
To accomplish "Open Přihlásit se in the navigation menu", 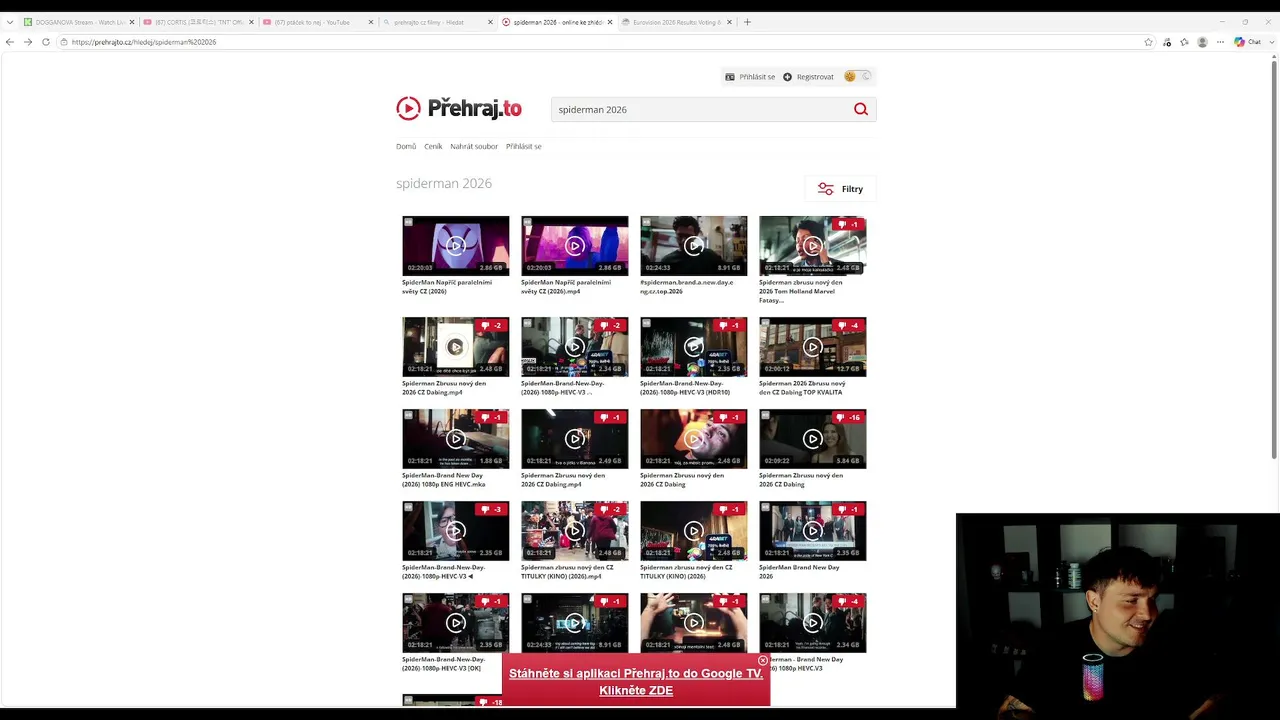I will coord(524,146).
